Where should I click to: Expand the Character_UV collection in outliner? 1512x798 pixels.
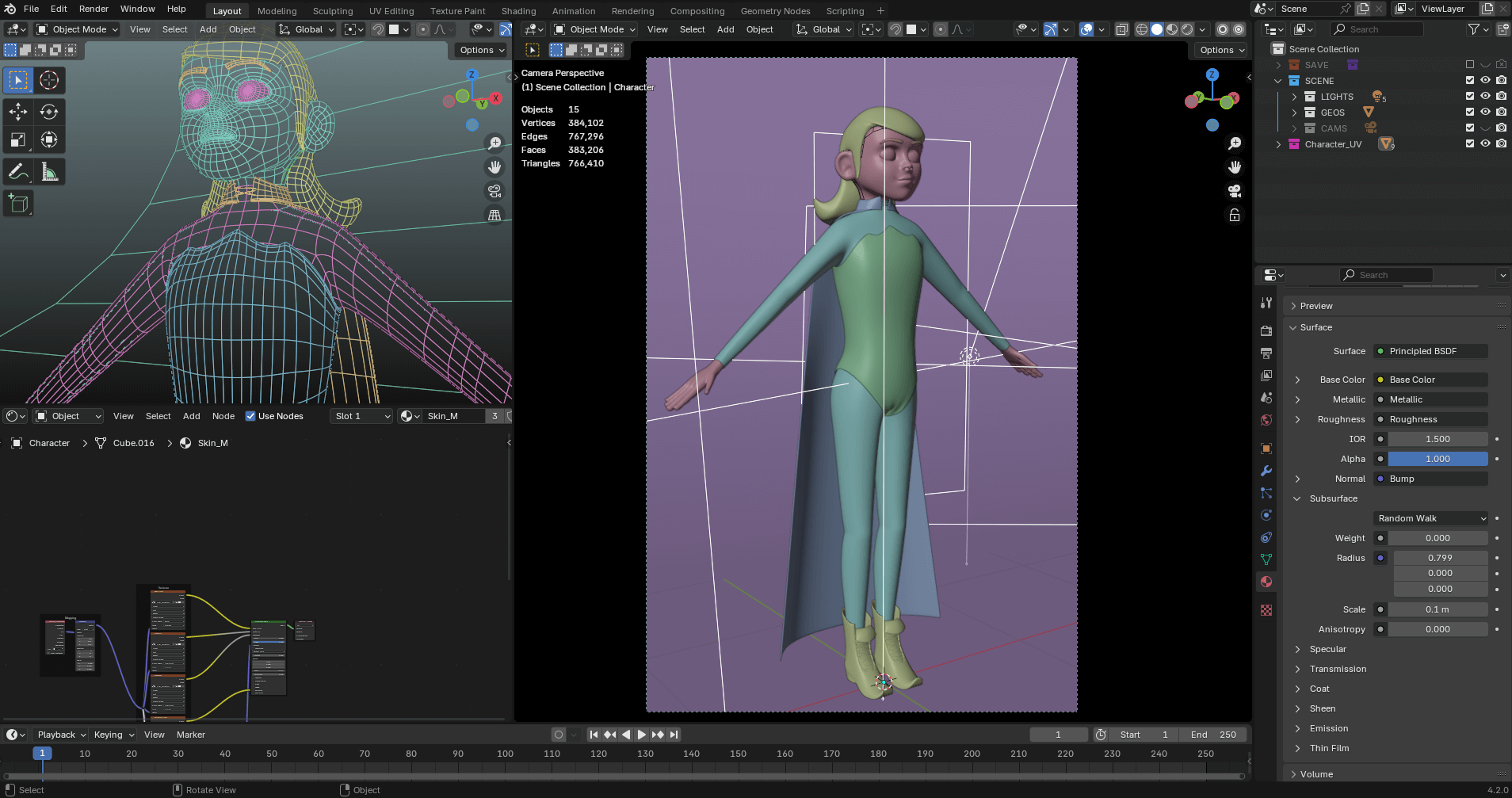(1278, 144)
